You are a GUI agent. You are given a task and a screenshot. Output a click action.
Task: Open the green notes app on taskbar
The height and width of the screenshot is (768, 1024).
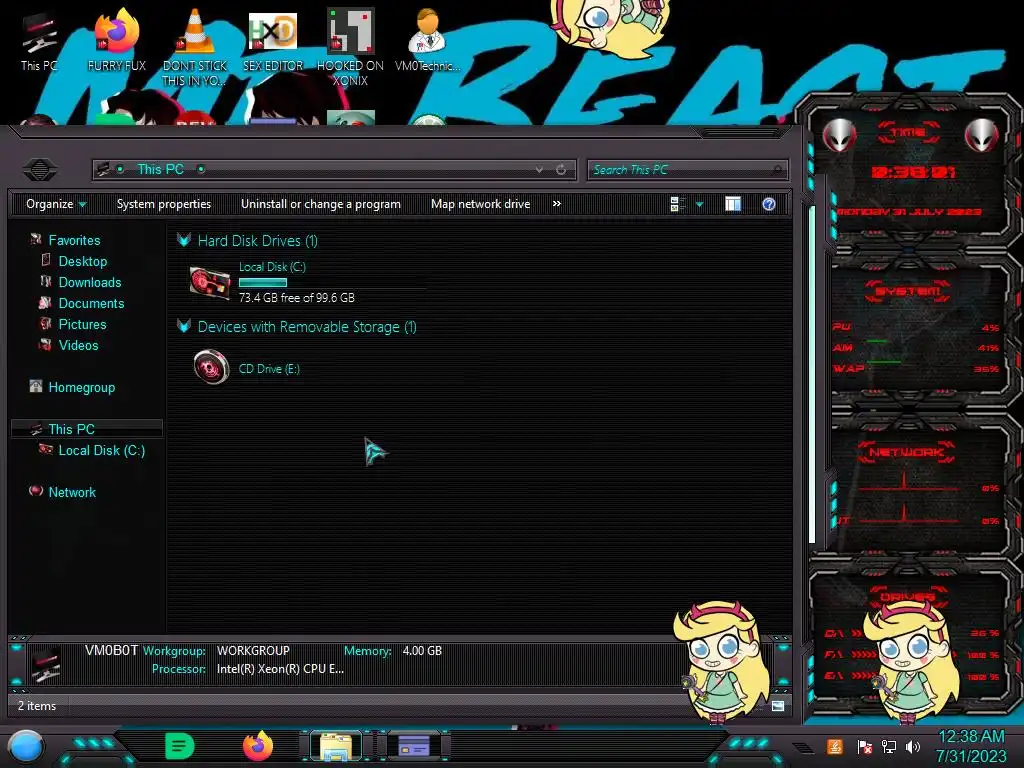(x=180, y=746)
